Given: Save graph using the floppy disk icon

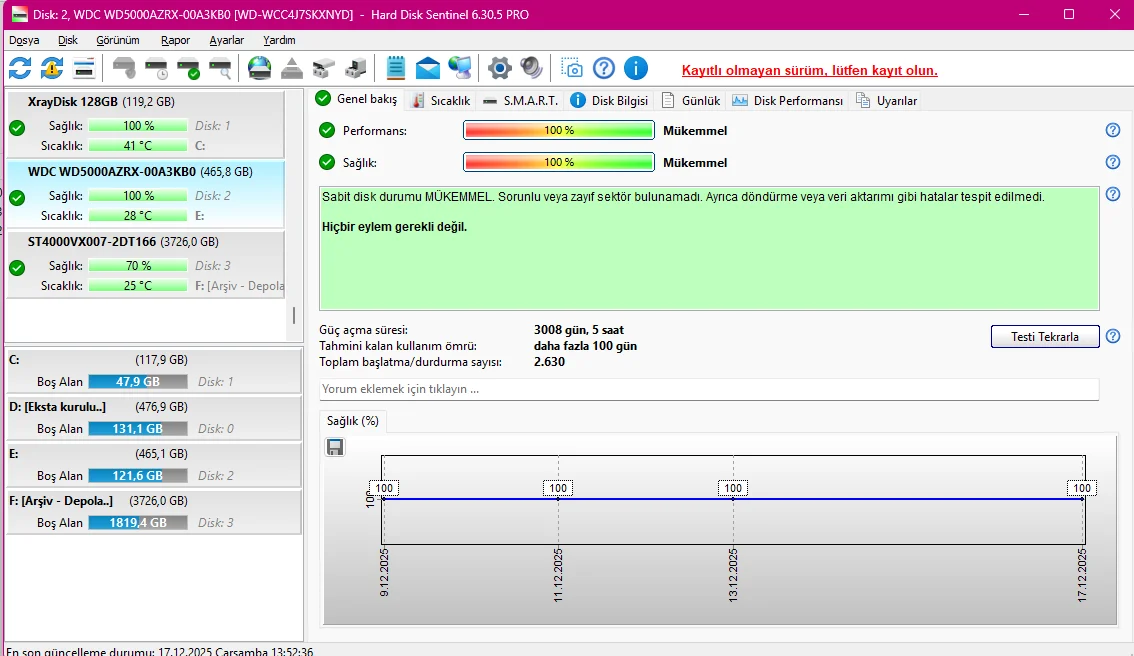Looking at the screenshot, I should click(335, 447).
